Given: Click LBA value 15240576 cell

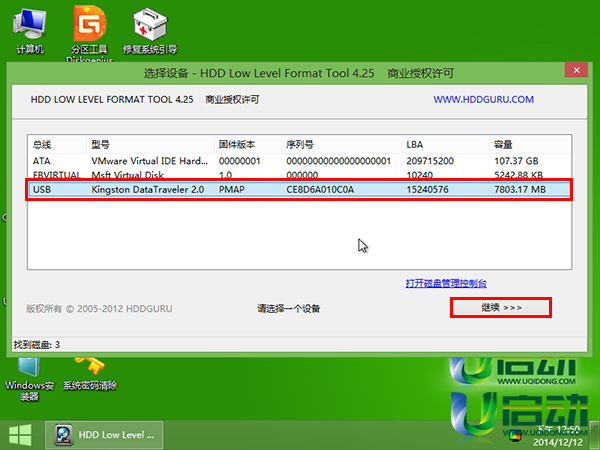Looking at the screenshot, I should (427, 189).
